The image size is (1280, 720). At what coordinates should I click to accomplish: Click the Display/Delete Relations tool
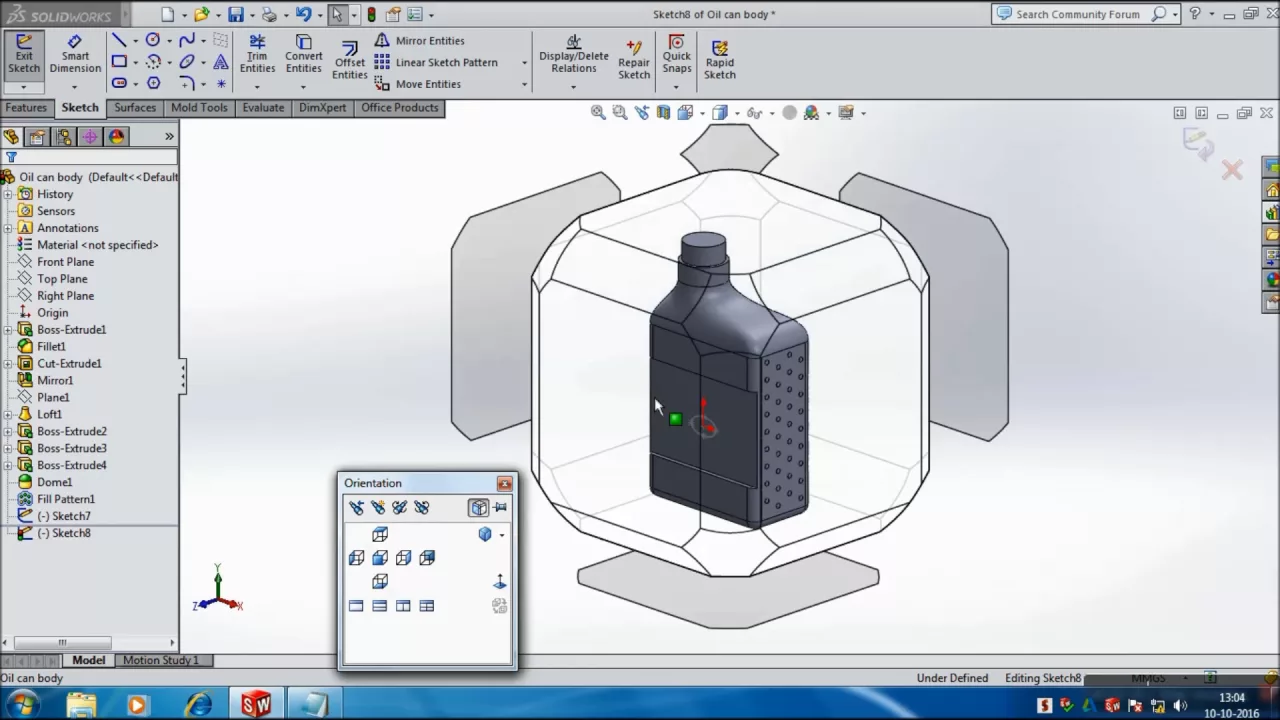click(x=573, y=54)
